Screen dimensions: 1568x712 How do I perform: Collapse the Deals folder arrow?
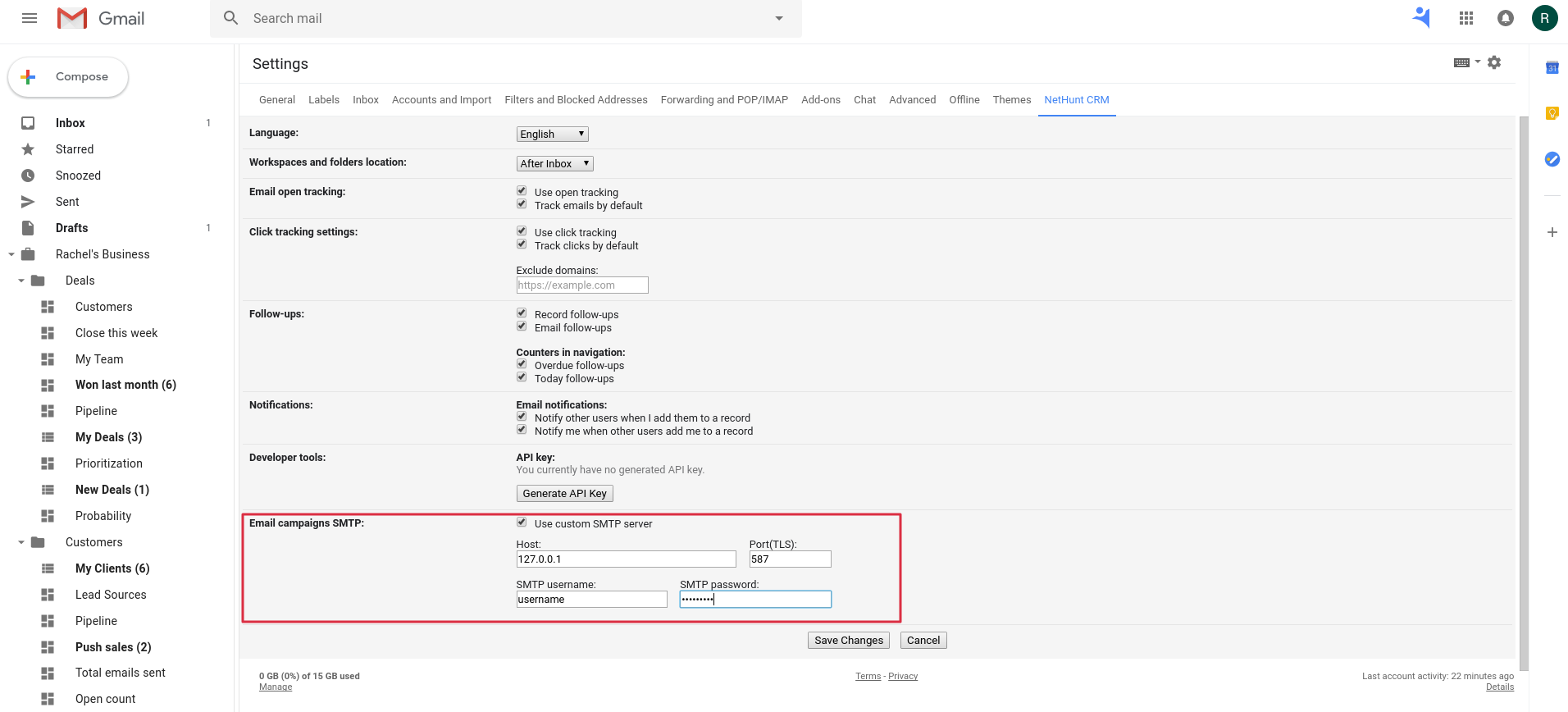pos(21,281)
